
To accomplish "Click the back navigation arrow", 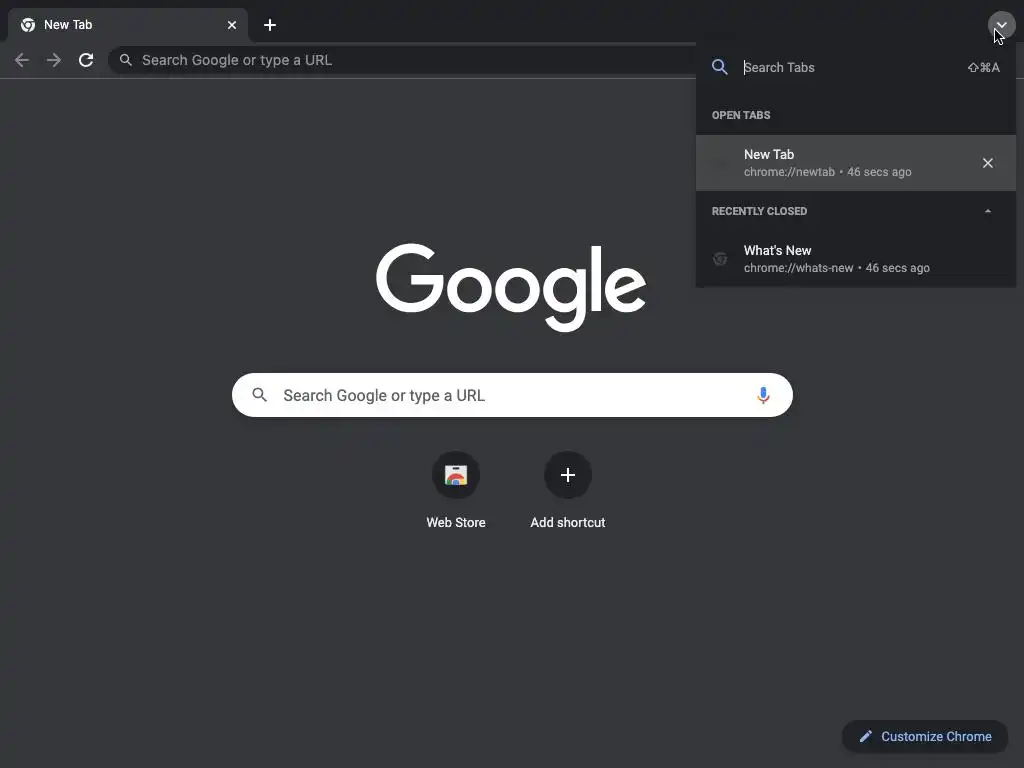I will (x=22, y=60).
